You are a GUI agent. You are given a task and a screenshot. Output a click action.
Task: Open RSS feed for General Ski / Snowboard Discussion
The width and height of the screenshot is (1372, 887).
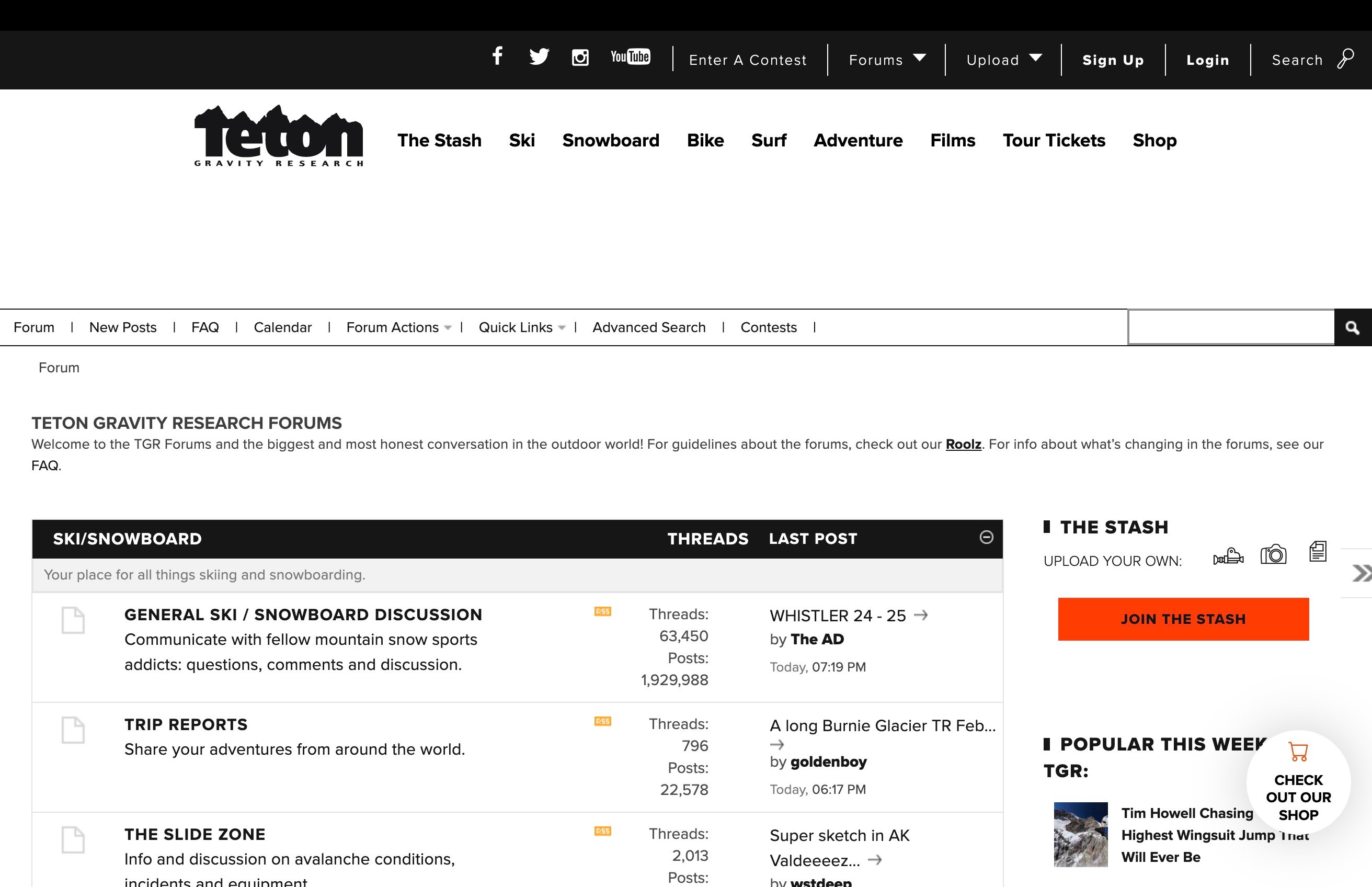pyautogui.click(x=603, y=612)
